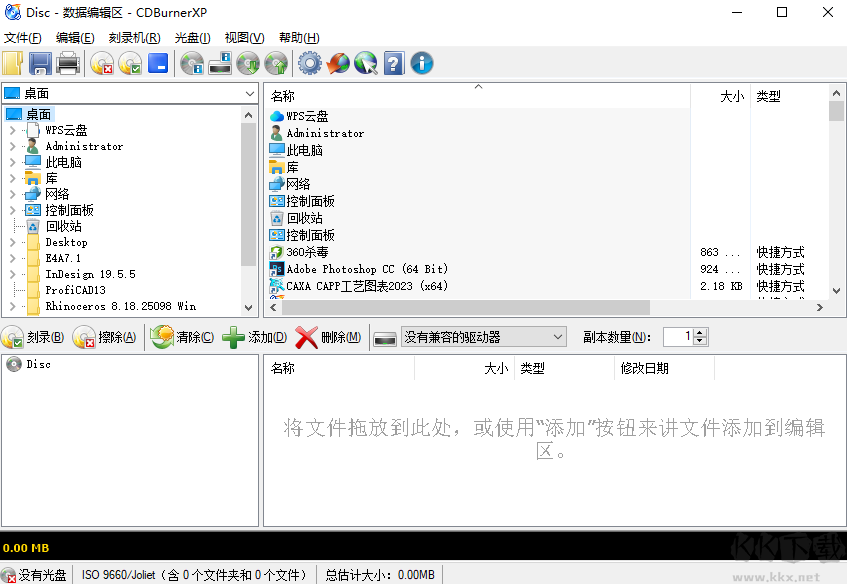
Task: Click the 没有光盘 status bar entry
Action: (x=34, y=575)
